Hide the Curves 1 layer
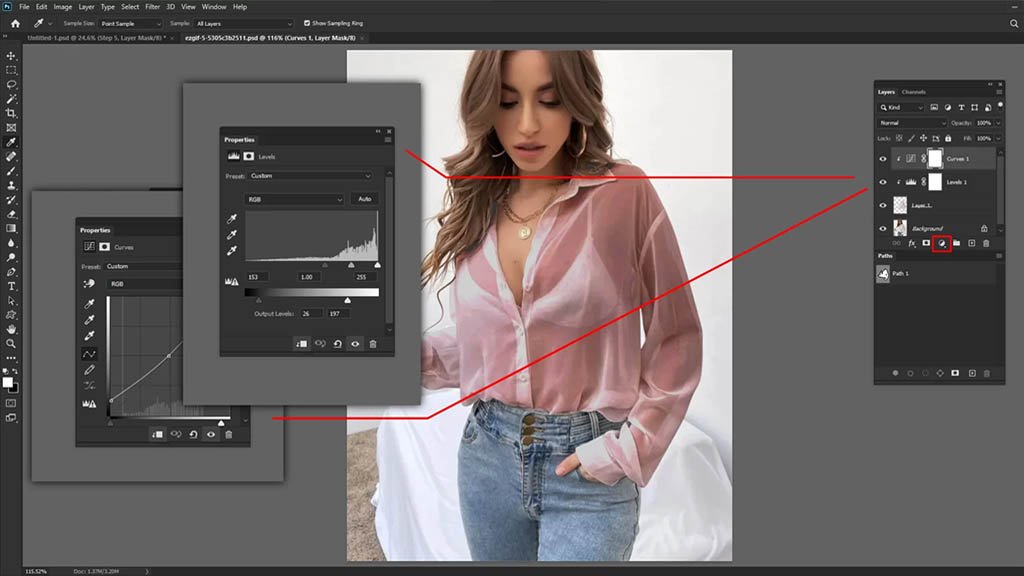 click(x=883, y=159)
